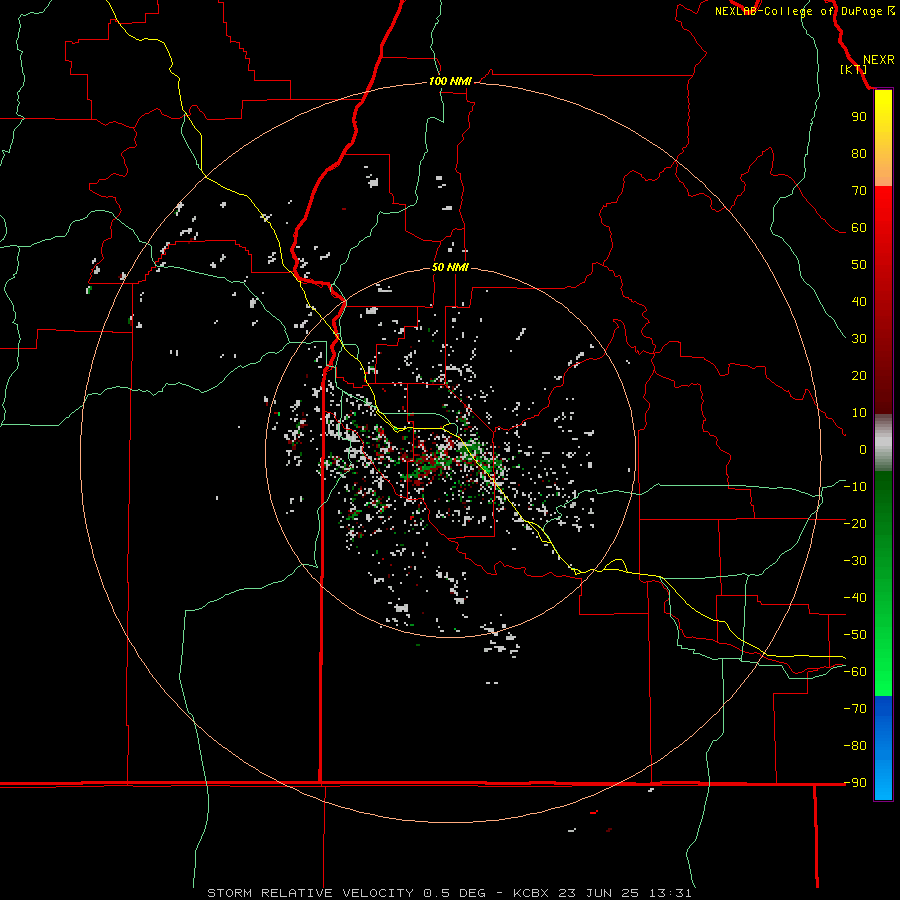Pick the light cyan segment near -90
The image size is (900, 900).
(883, 783)
